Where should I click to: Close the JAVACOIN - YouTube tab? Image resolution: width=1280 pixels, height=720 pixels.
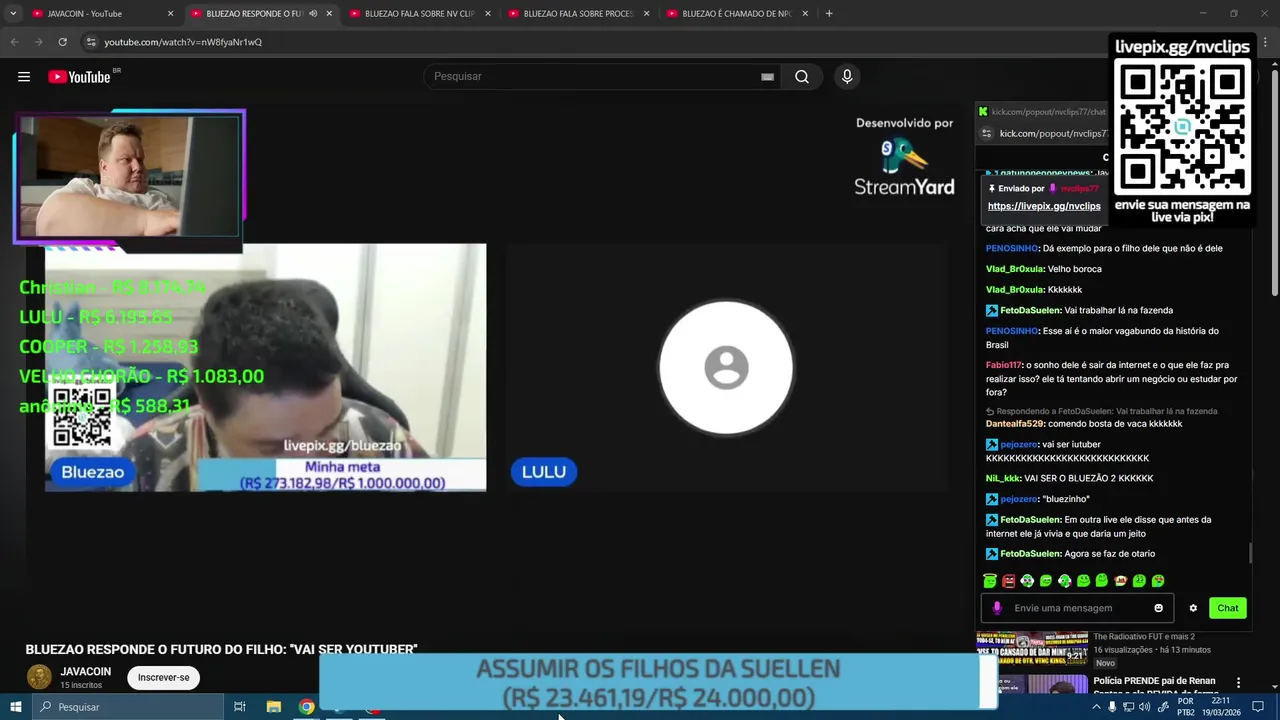point(170,14)
